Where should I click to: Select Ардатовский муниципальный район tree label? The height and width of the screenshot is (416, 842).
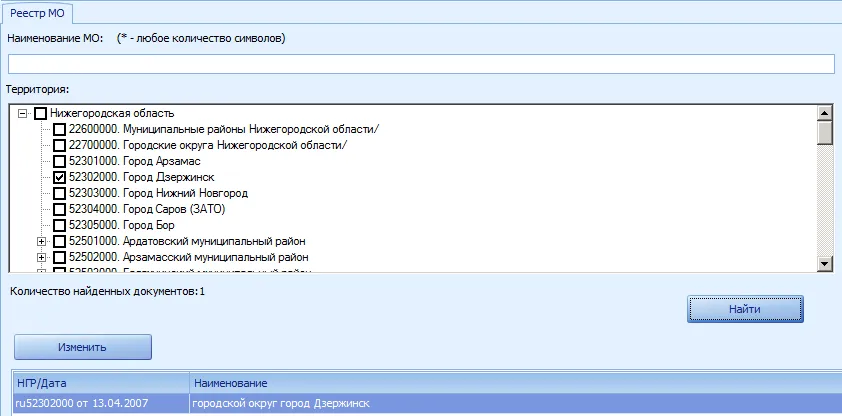187,242
